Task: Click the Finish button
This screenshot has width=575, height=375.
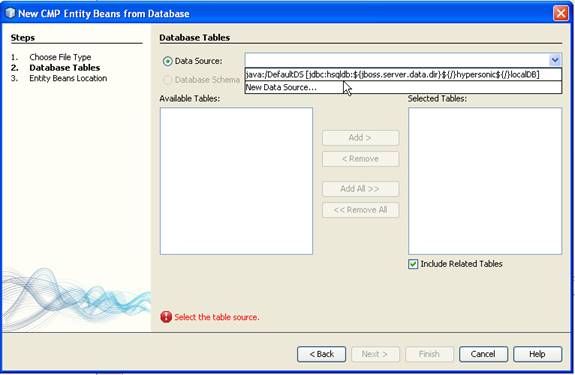Action: (x=429, y=354)
